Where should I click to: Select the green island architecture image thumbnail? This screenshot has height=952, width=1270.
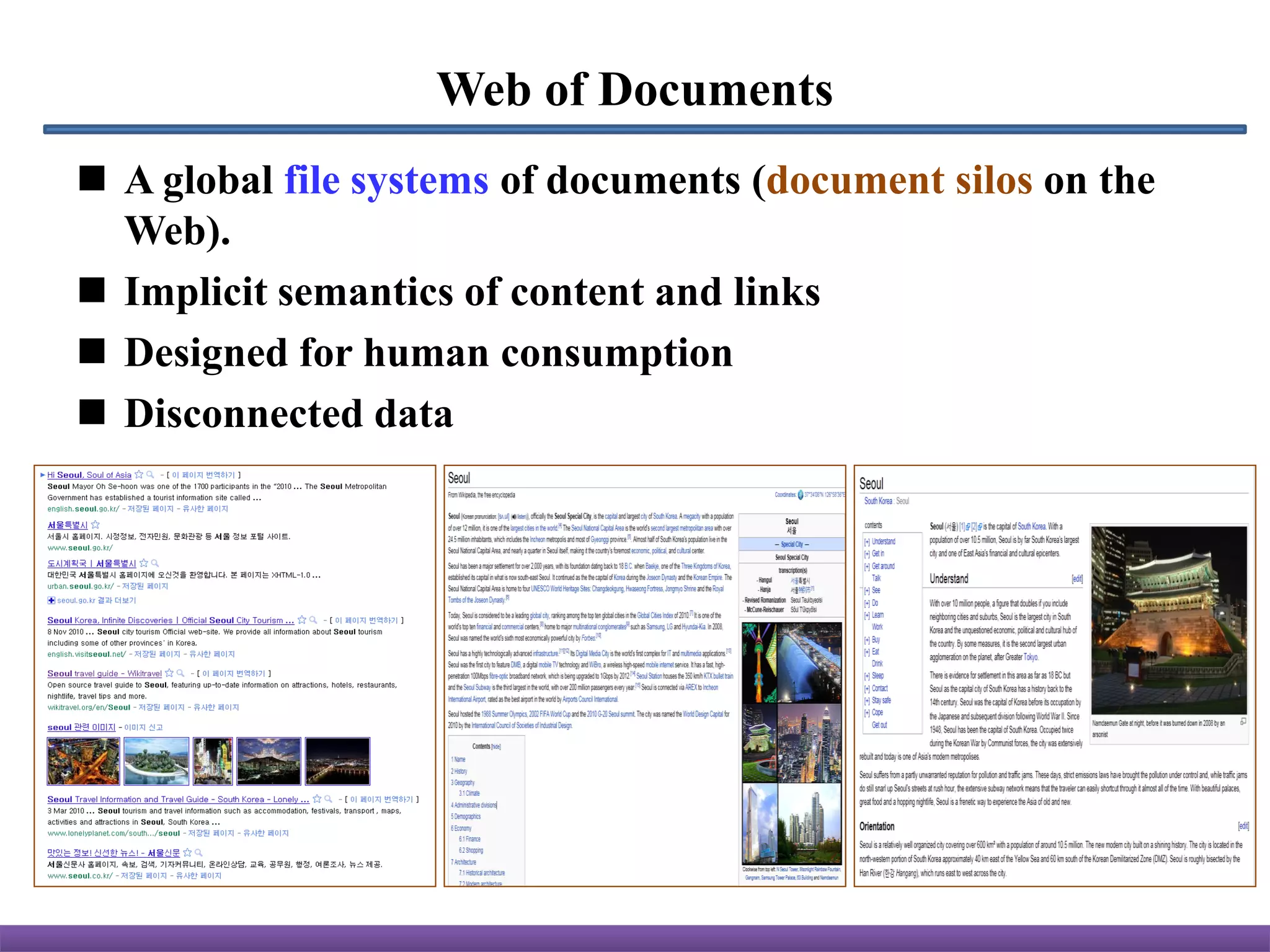click(156, 761)
